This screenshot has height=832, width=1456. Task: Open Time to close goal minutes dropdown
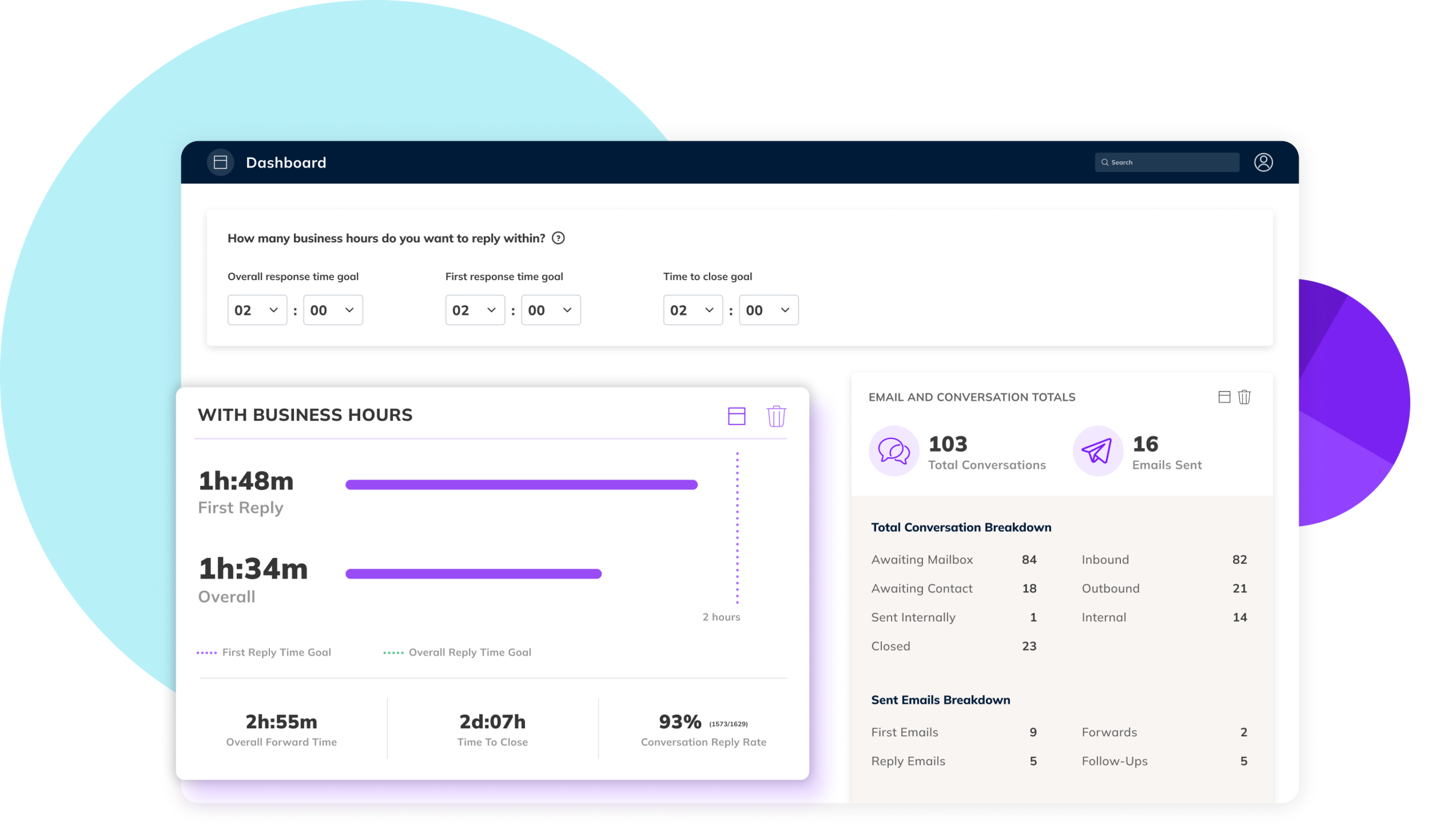(769, 310)
